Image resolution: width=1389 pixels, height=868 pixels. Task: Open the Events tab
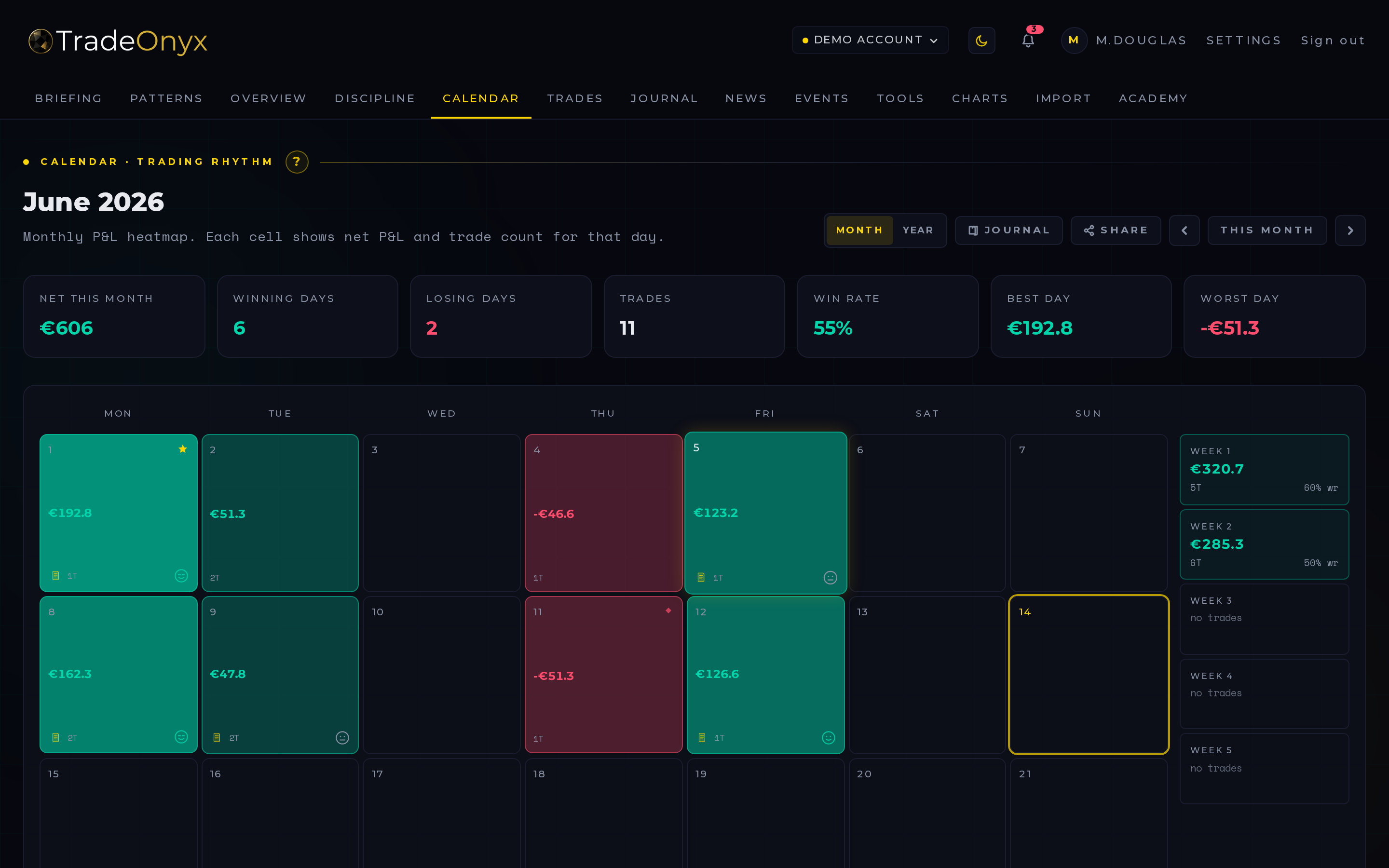821,98
